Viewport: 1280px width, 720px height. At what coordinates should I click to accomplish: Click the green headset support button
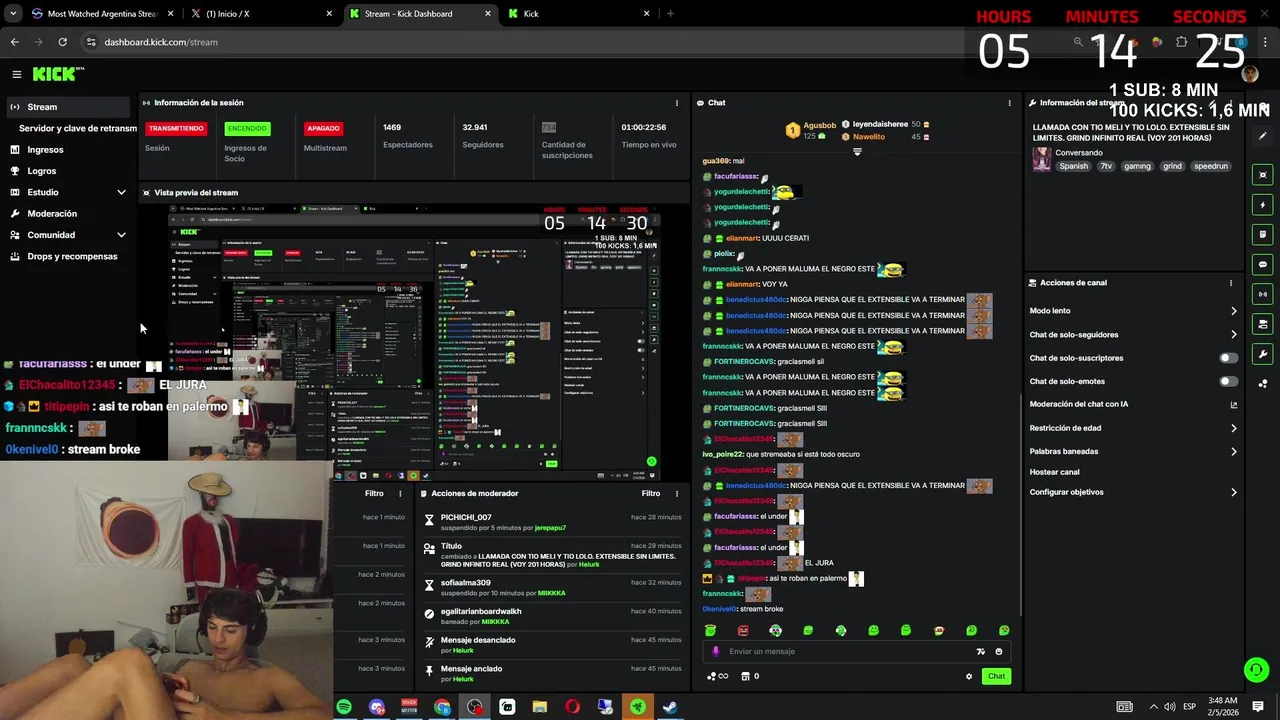tap(1256, 670)
